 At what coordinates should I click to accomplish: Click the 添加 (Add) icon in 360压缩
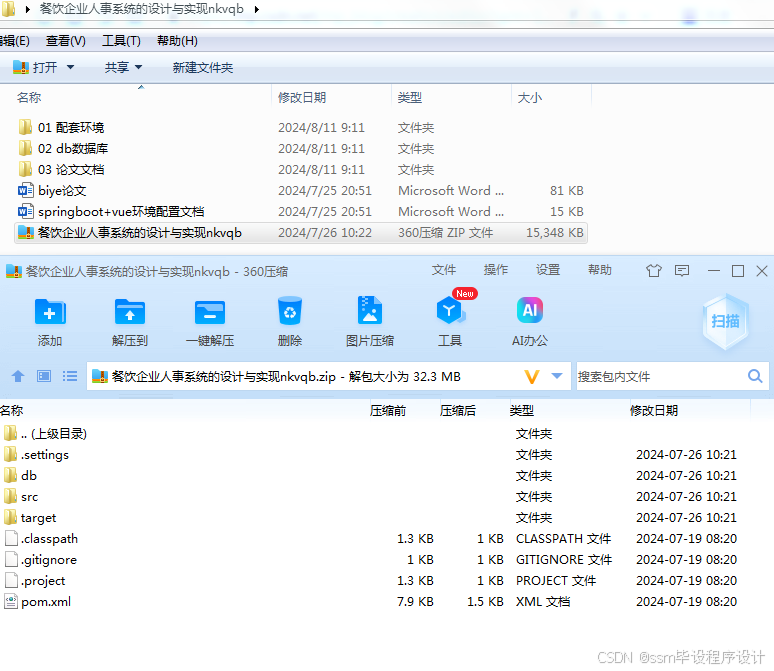(x=50, y=312)
